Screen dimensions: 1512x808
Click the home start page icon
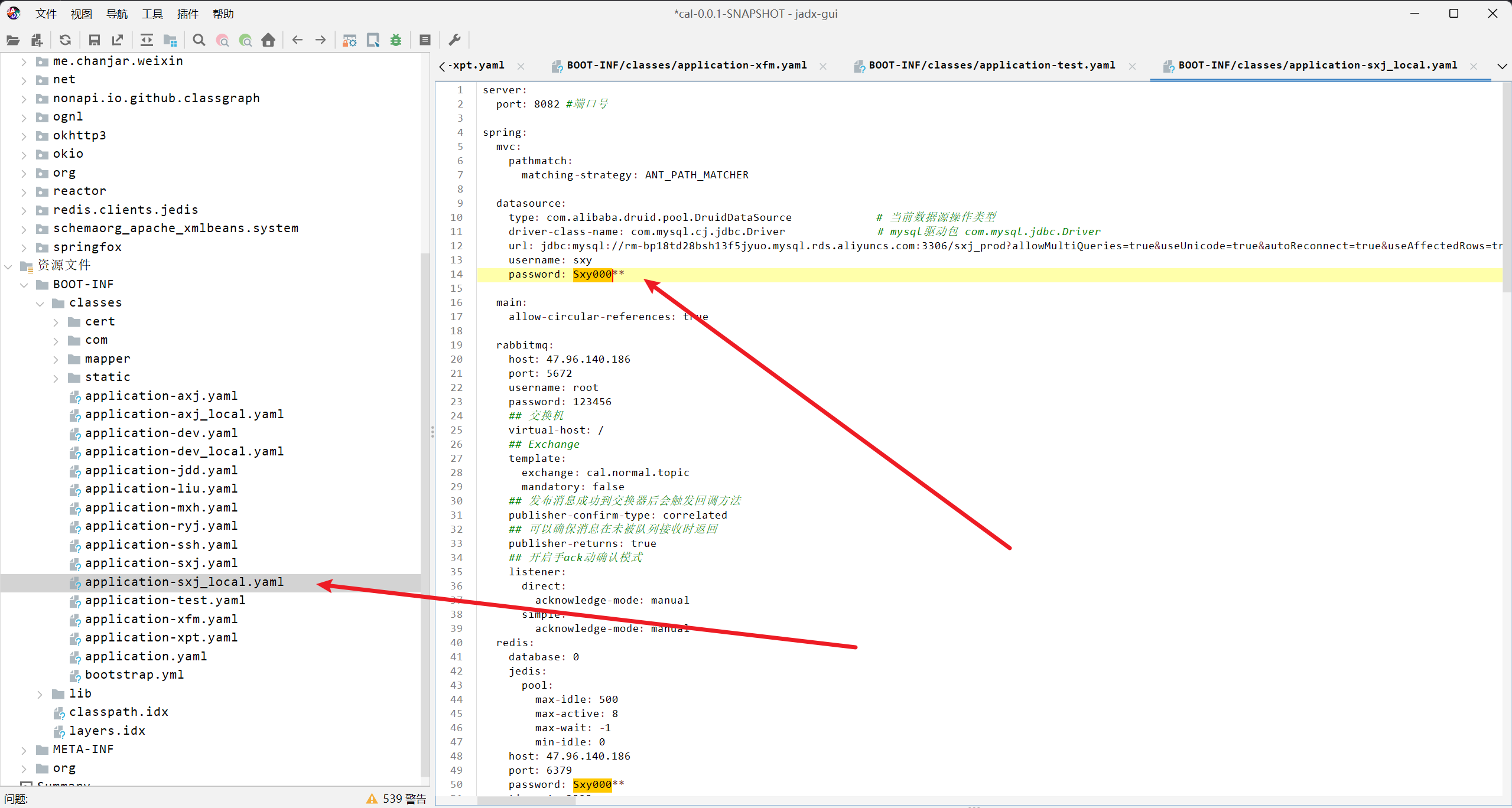268,40
